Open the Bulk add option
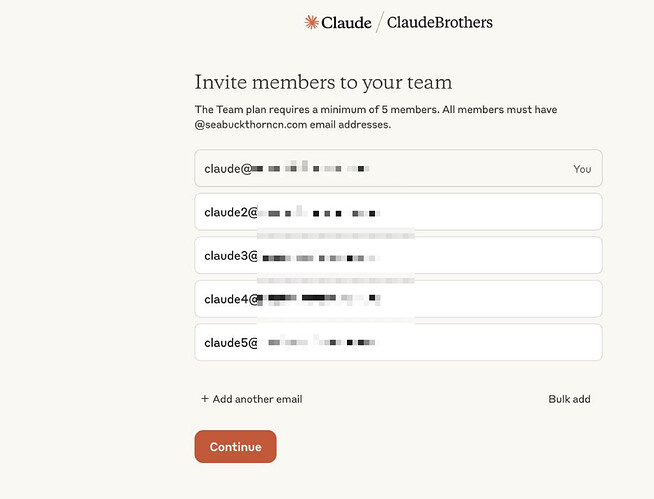This screenshot has height=499, width=654. click(569, 399)
